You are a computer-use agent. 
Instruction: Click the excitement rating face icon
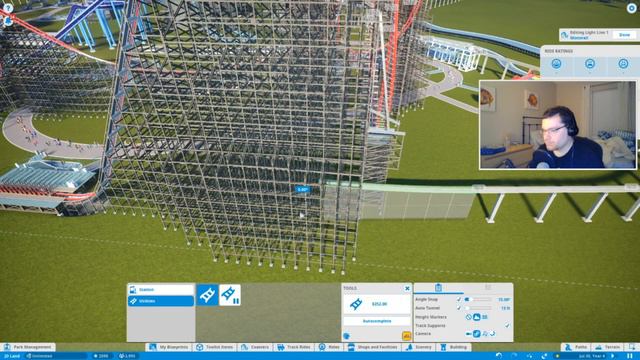(x=556, y=64)
